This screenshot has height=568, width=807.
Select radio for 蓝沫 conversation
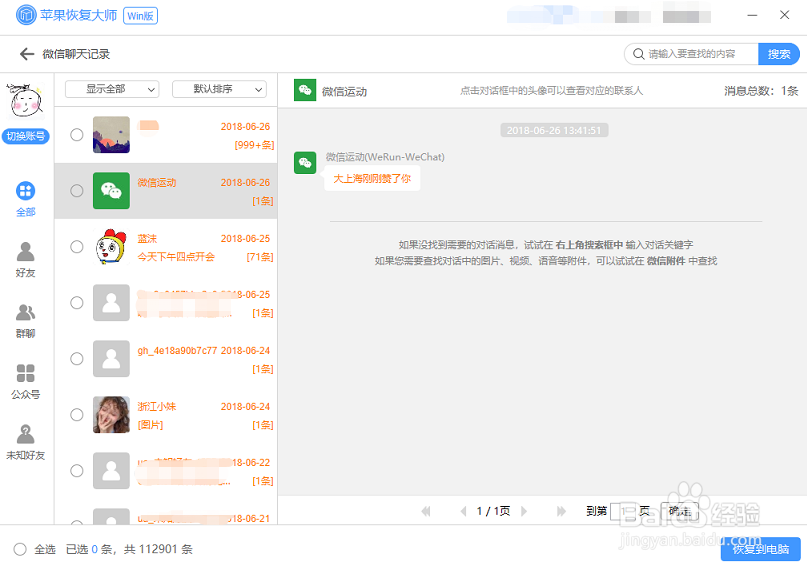click(77, 247)
